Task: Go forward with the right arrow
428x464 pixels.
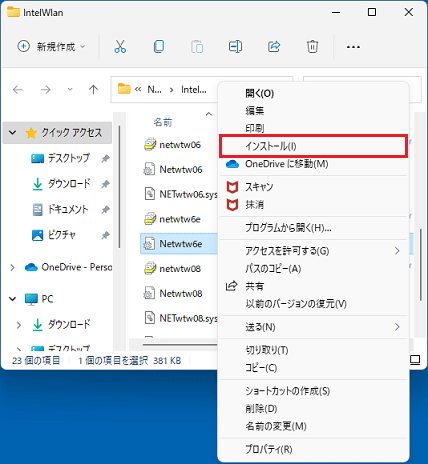Action: click(x=46, y=89)
